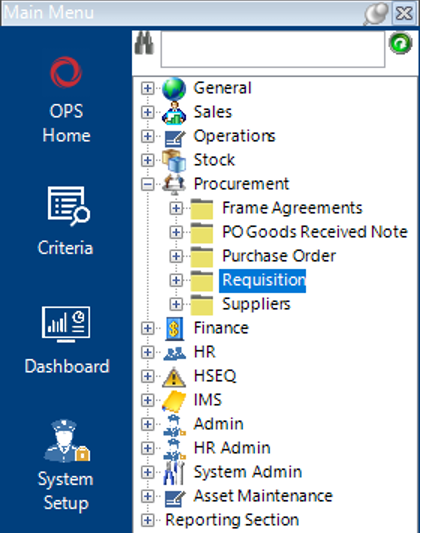Click the IMS yellow book icon
The height and width of the screenshot is (535, 421).
pyautogui.click(x=174, y=401)
